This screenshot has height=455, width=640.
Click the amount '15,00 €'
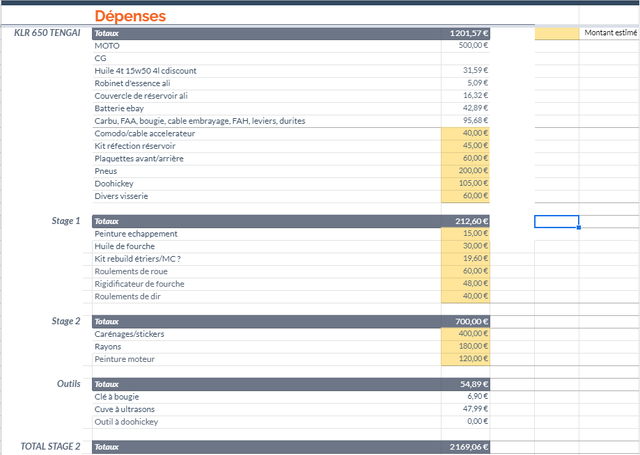pyautogui.click(x=465, y=233)
